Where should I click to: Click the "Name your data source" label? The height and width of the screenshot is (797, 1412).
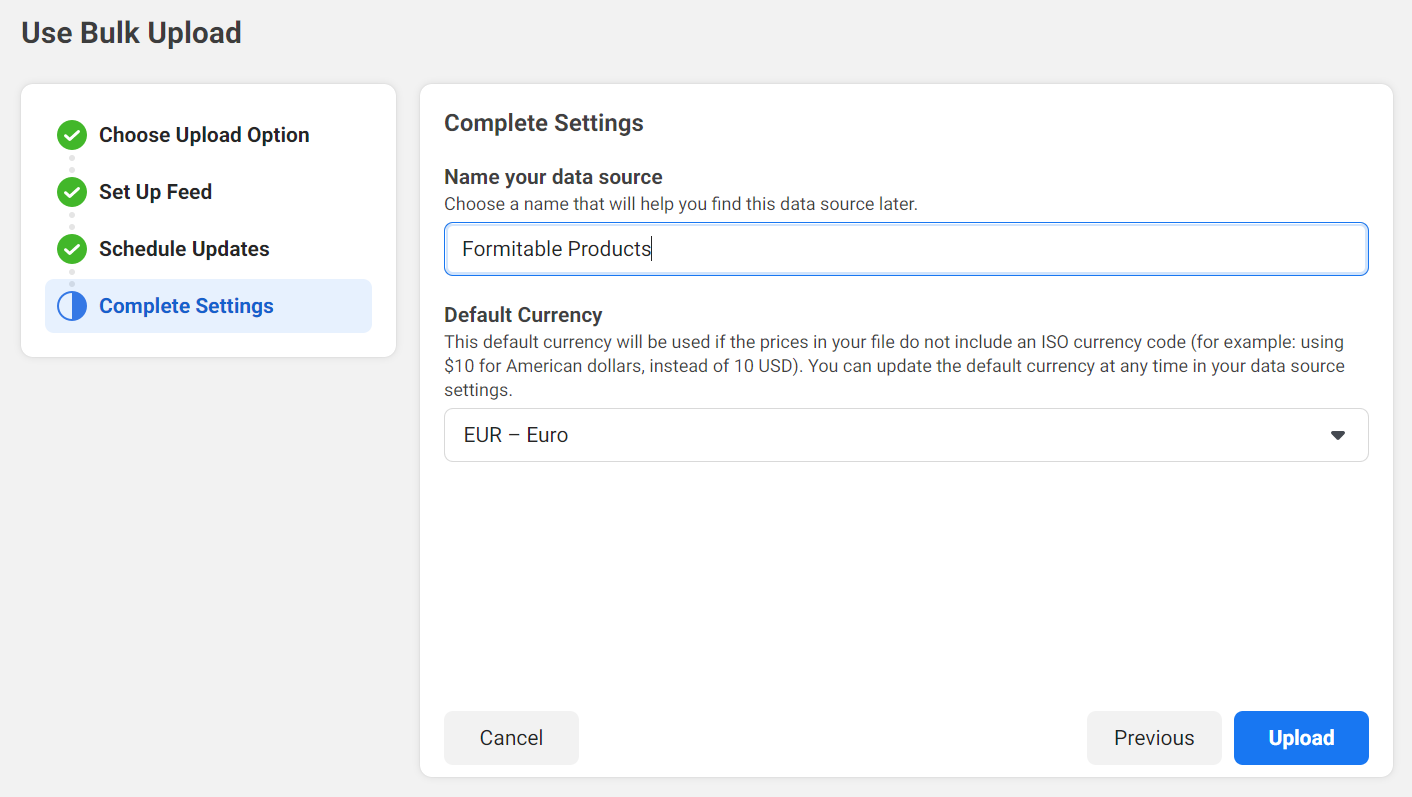(x=553, y=177)
